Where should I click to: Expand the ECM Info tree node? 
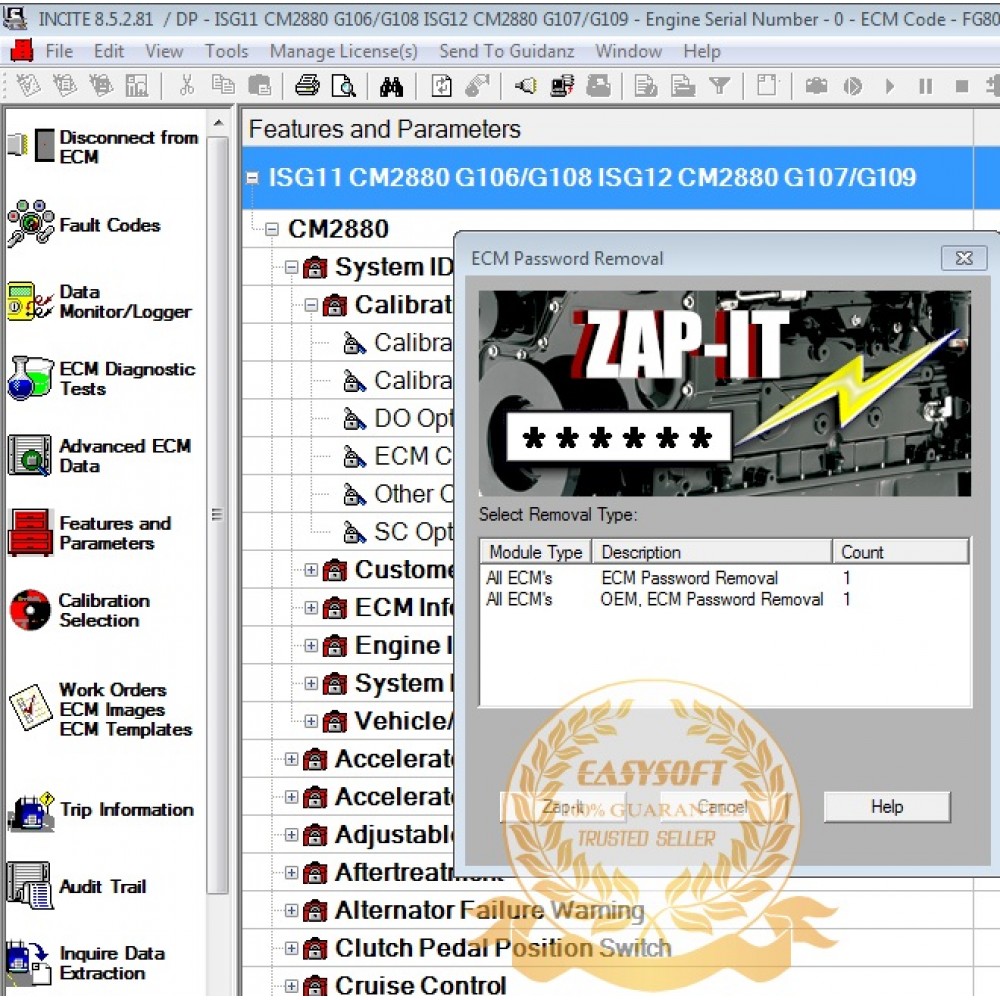coord(311,608)
